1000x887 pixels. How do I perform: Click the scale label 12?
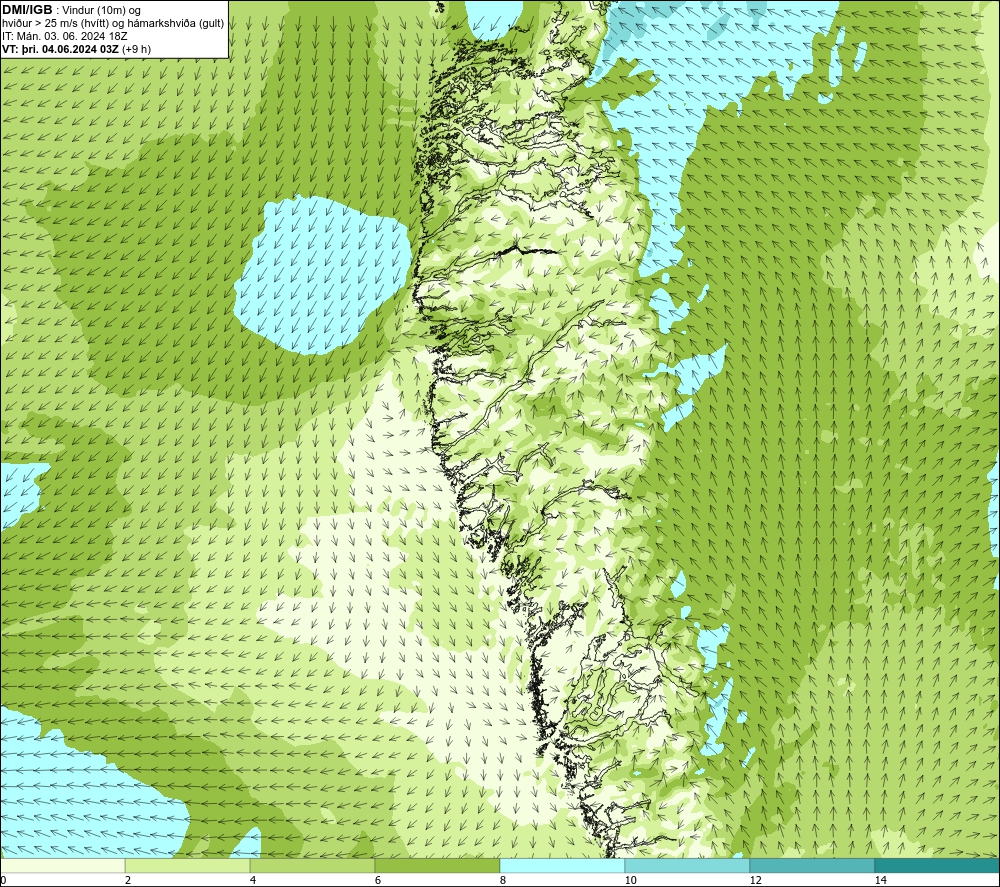(x=756, y=881)
